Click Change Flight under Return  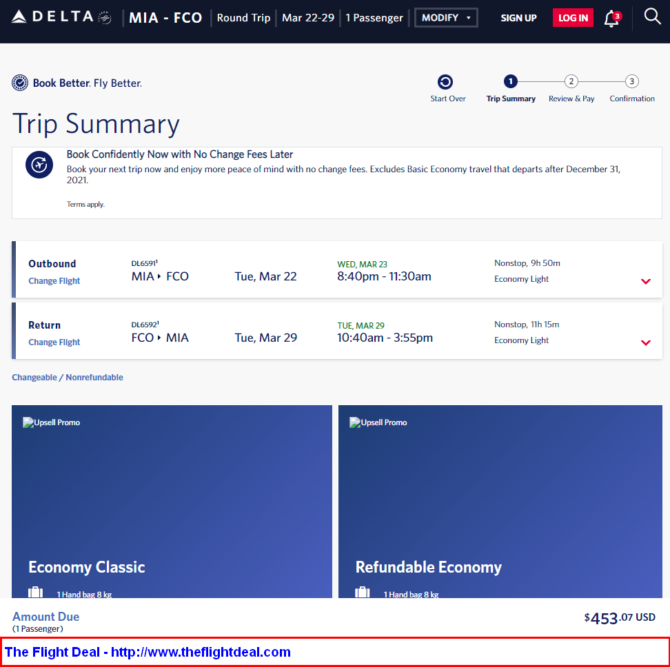(x=54, y=342)
